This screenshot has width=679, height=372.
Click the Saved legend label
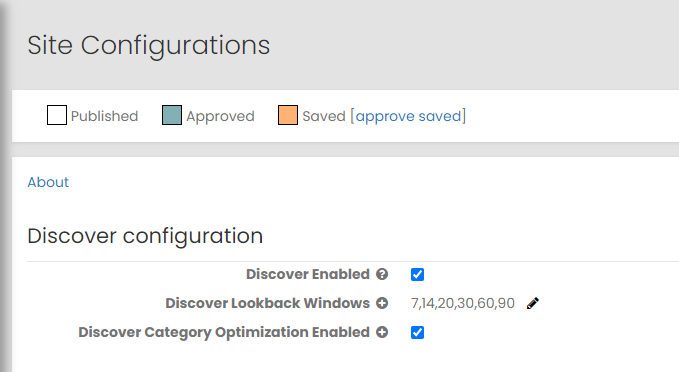(x=324, y=116)
